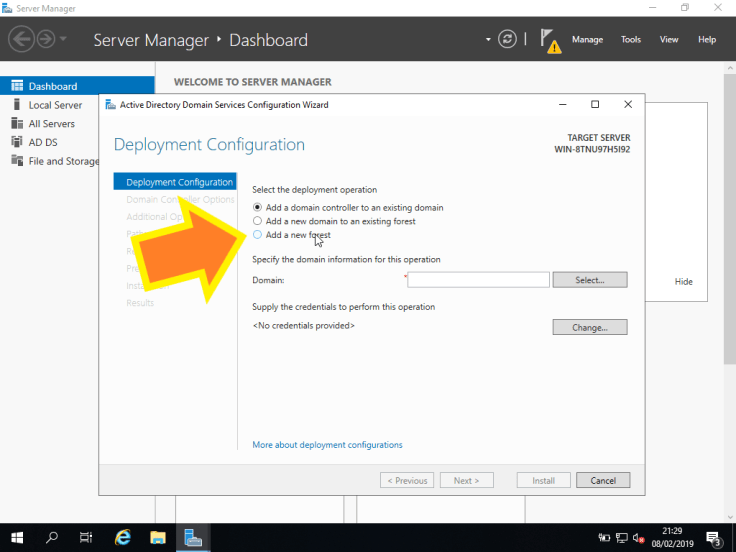Click the Server Manager refresh icon

[x=508, y=40]
